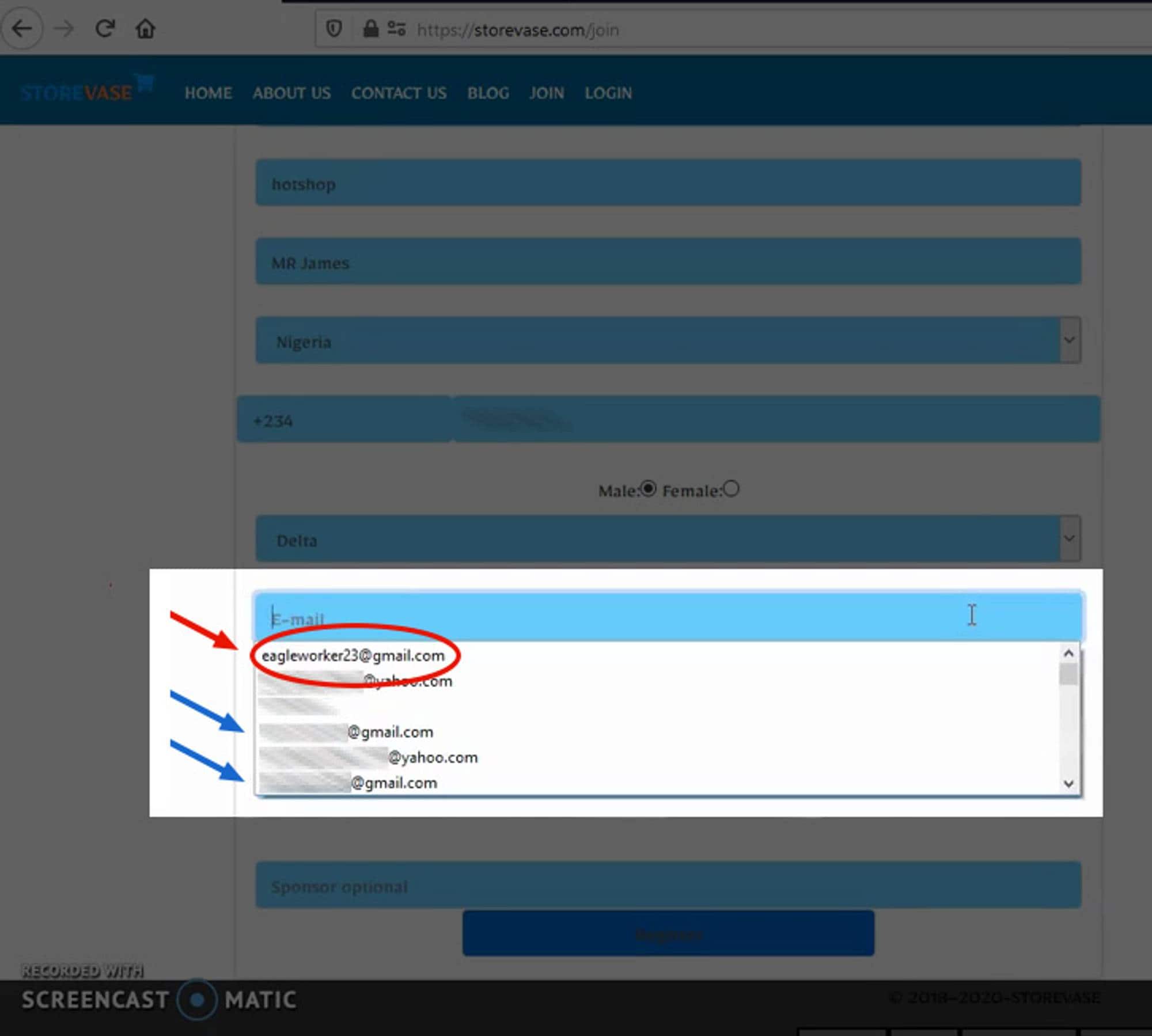Image resolution: width=1152 pixels, height=1036 pixels.
Task: Select the Female radio button
Action: 731,489
